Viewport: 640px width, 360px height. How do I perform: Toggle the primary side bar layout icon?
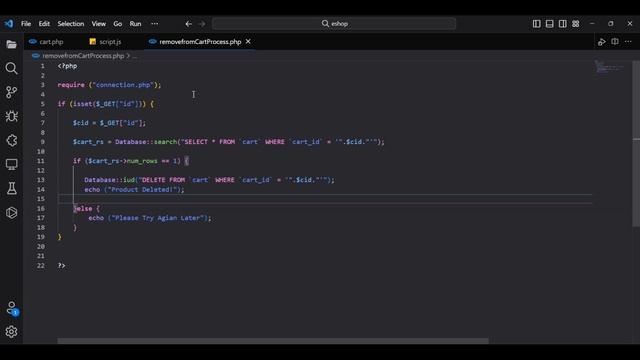pos(536,24)
